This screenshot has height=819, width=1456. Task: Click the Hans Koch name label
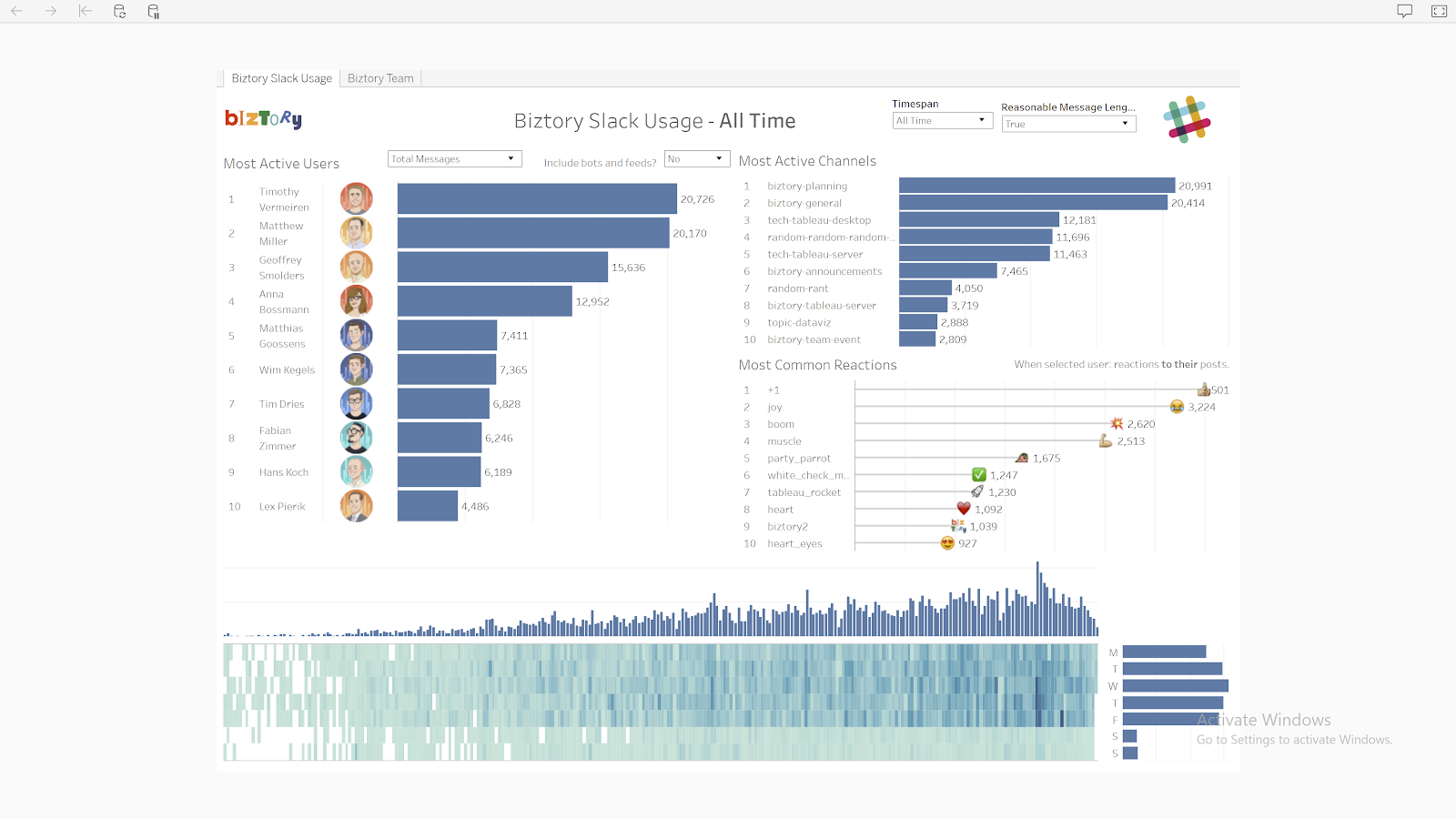(x=284, y=472)
